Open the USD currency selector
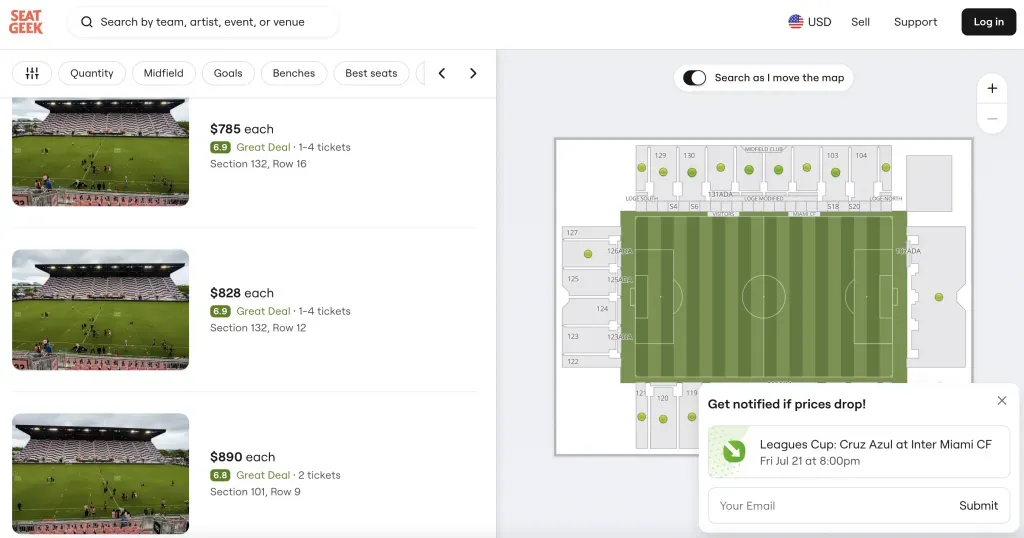This screenshot has height=538, width=1024. (x=809, y=22)
